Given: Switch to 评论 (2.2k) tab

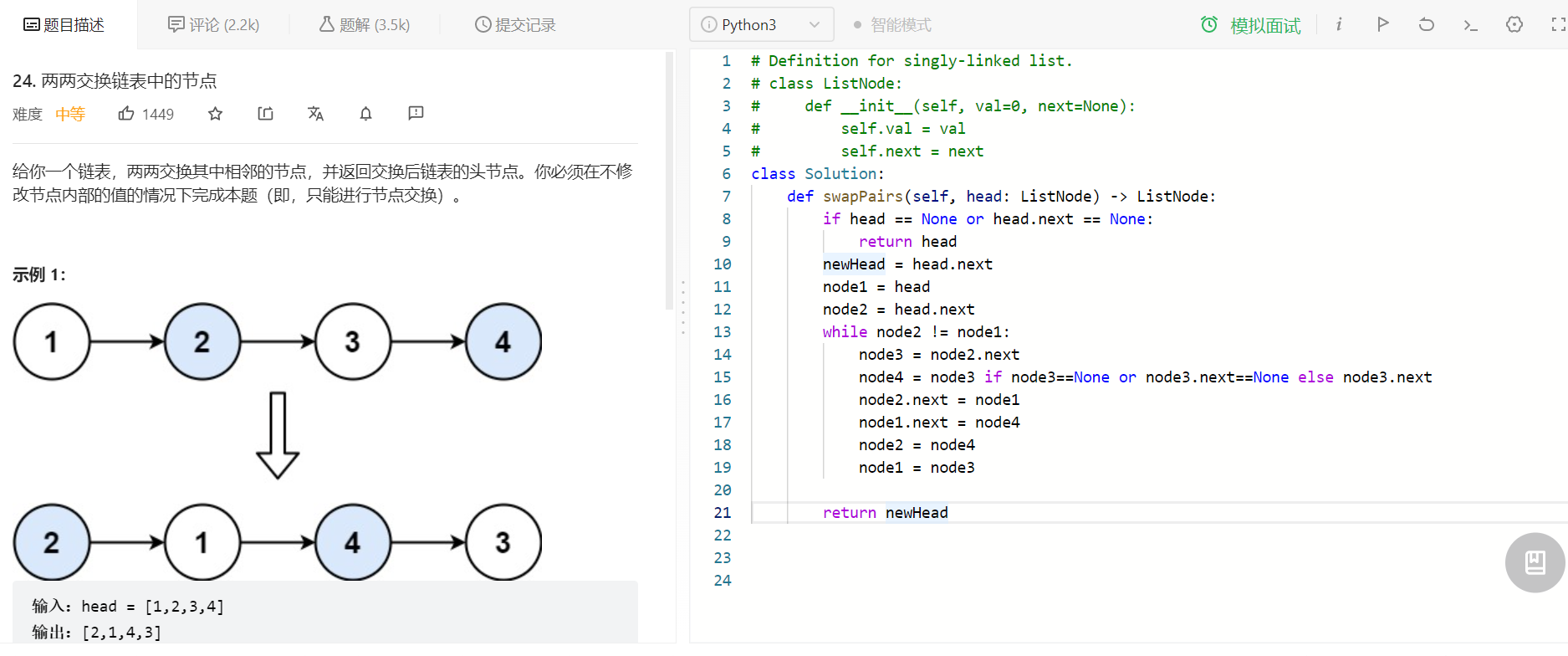Looking at the screenshot, I should pos(213,25).
